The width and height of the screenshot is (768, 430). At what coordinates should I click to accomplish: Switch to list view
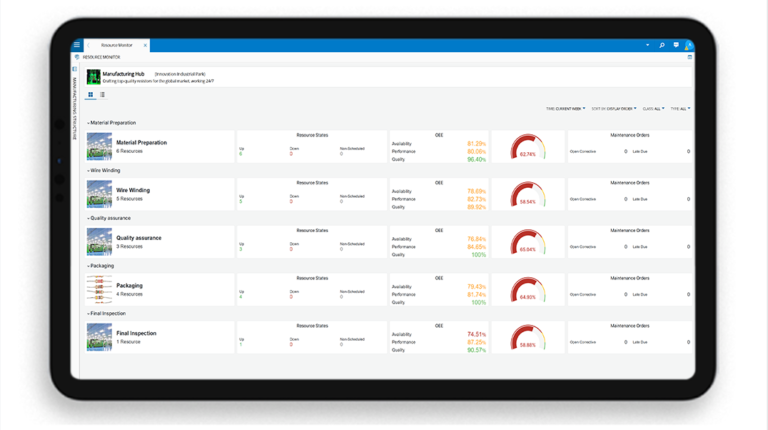point(102,95)
